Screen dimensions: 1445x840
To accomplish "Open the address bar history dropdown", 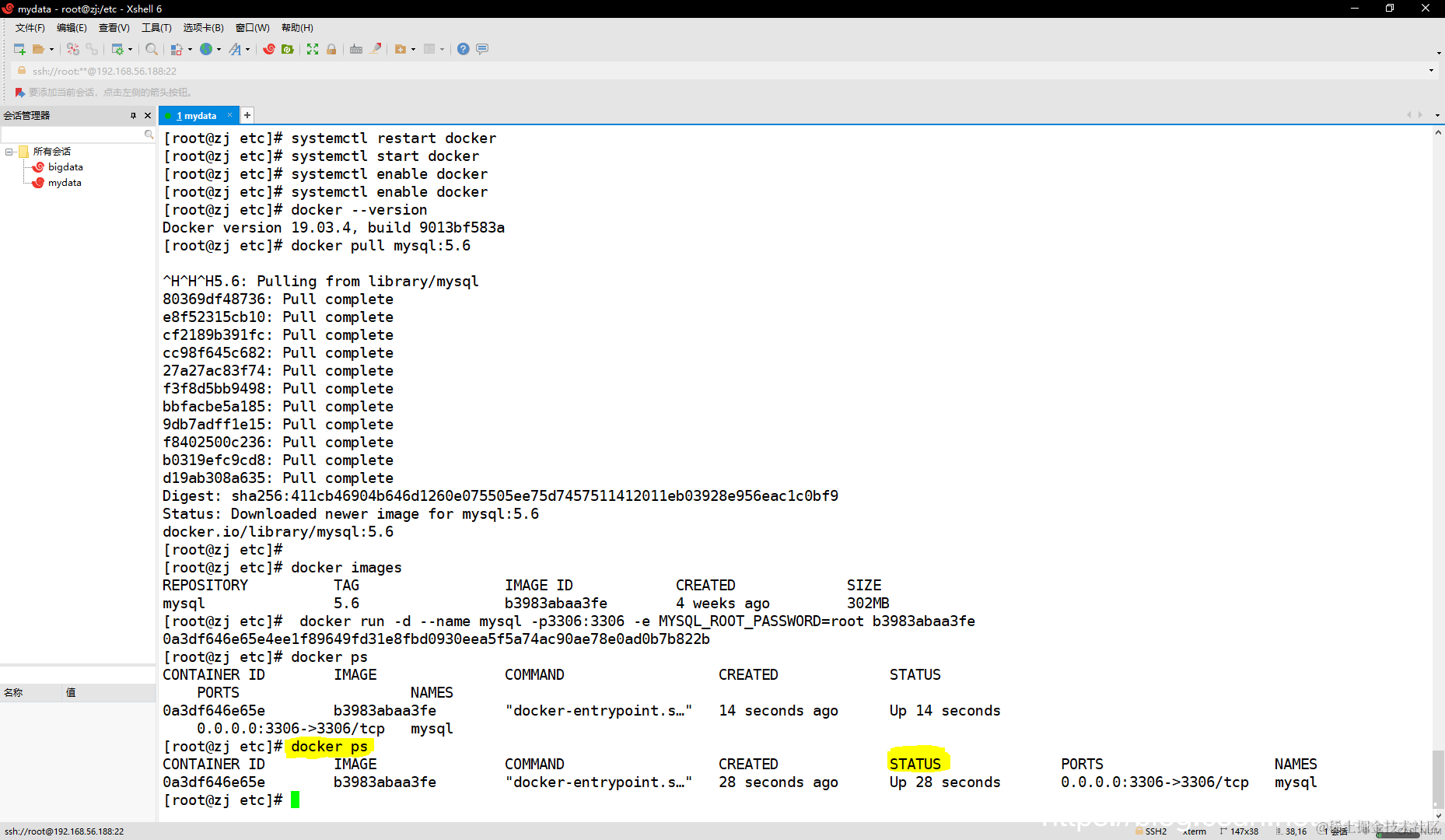I will (x=1431, y=71).
